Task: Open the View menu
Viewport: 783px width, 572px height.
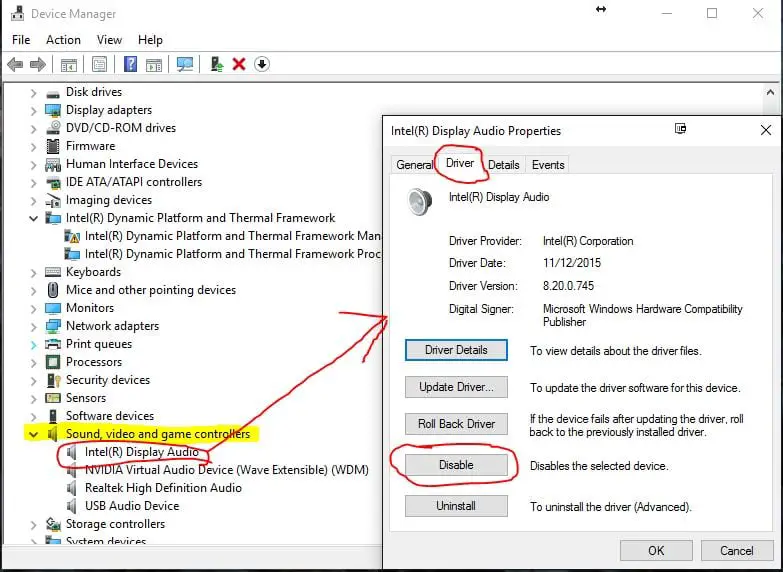Action: coord(109,40)
